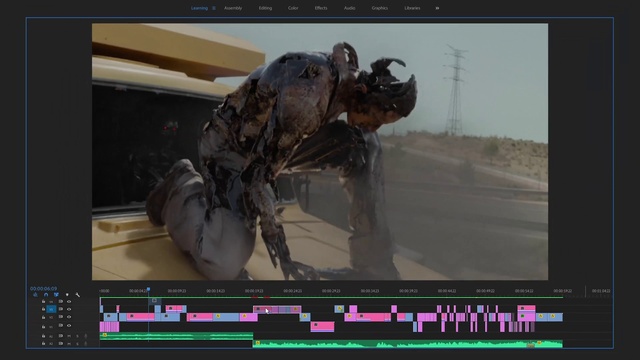Lock the A1 audio track
Viewport: 640px width, 360px height.
[43, 336]
